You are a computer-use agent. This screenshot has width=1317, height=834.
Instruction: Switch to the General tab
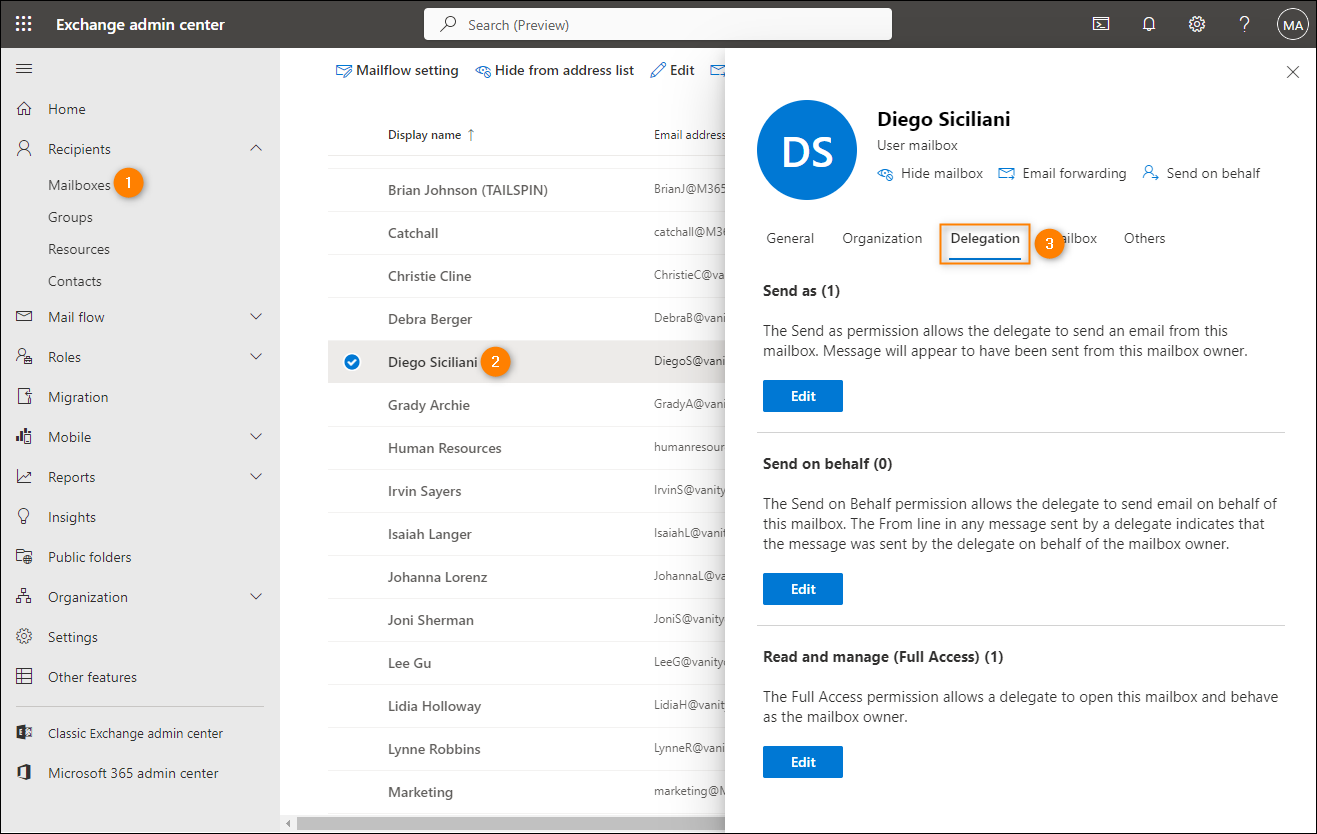coord(790,238)
